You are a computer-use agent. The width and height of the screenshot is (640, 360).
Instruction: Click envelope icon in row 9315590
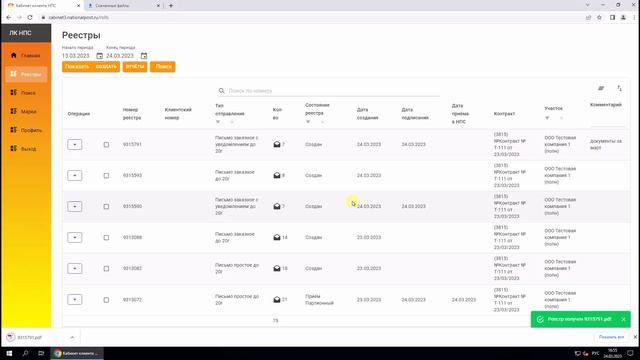(x=277, y=207)
